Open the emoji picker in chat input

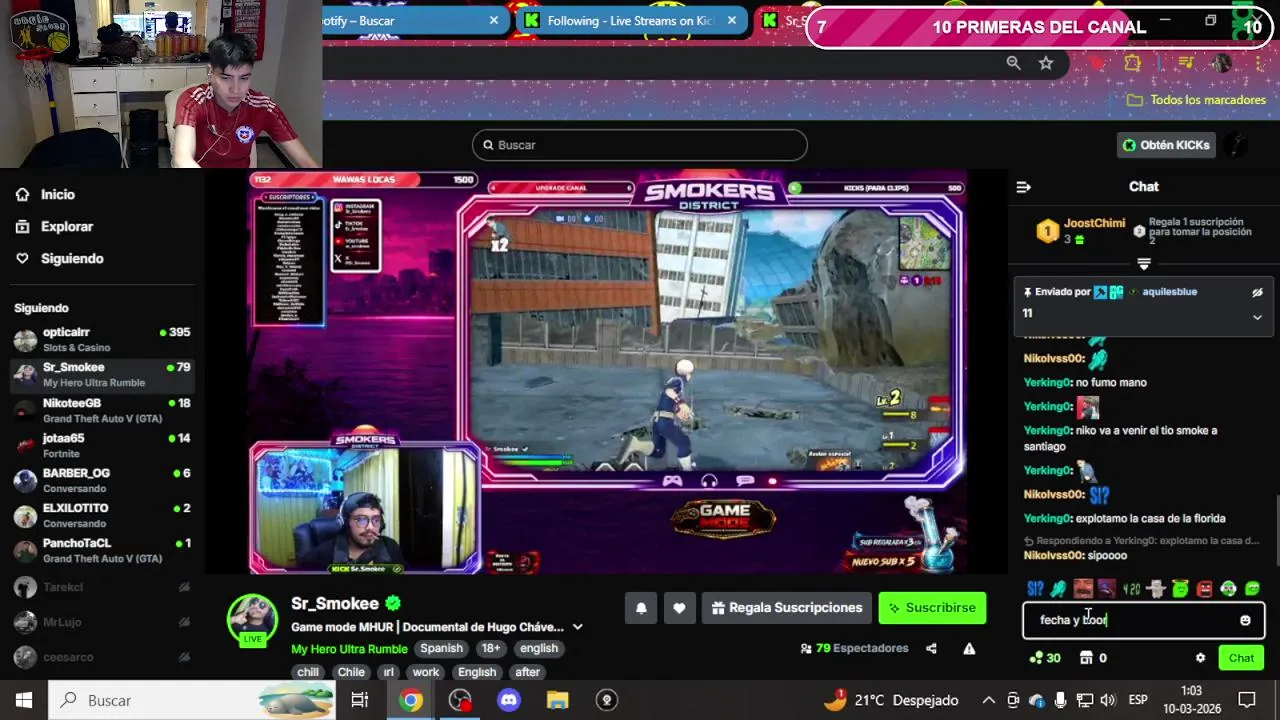tap(1245, 620)
